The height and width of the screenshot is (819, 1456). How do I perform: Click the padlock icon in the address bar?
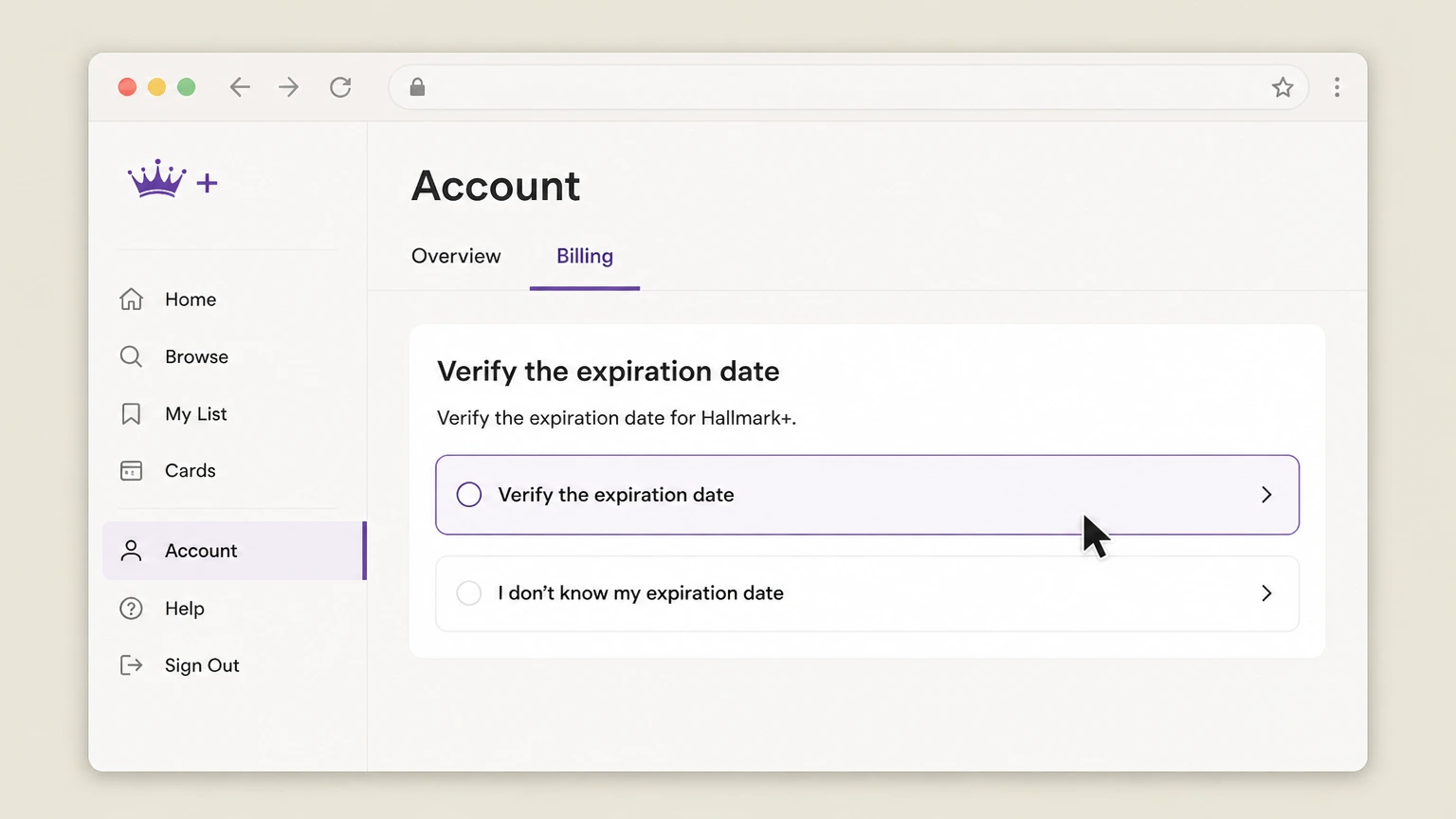[417, 87]
